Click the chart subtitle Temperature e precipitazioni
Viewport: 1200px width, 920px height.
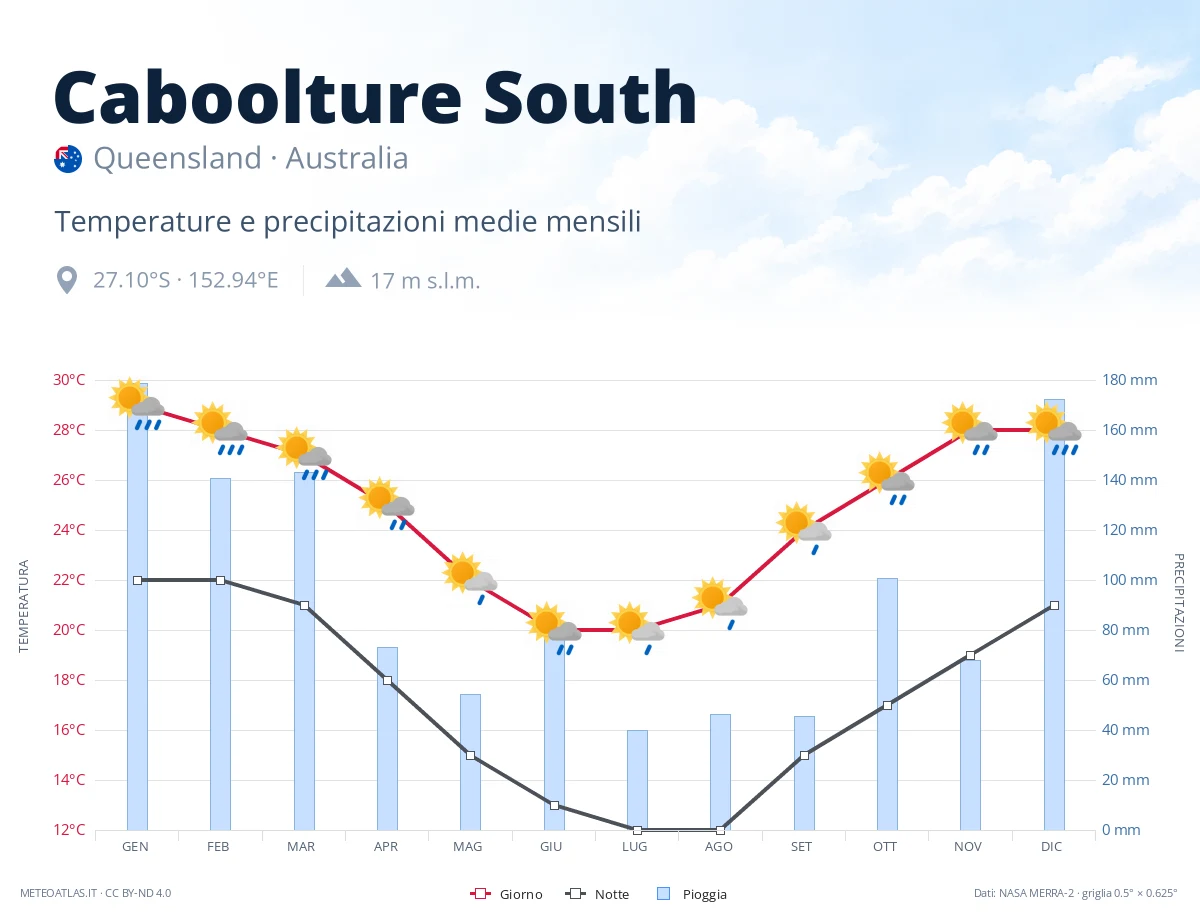coord(348,221)
